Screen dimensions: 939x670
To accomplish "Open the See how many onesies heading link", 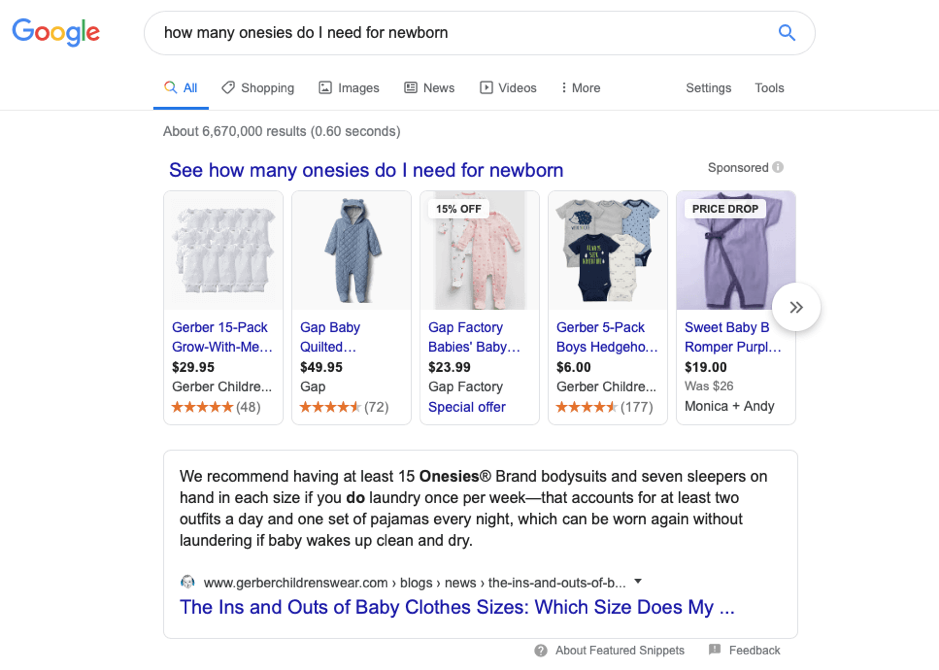I will click(x=366, y=170).
